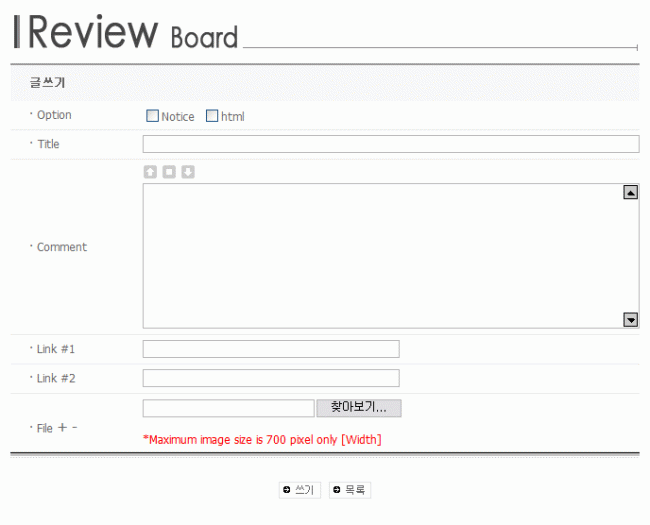Click the minus icon next to File

click(75, 427)
